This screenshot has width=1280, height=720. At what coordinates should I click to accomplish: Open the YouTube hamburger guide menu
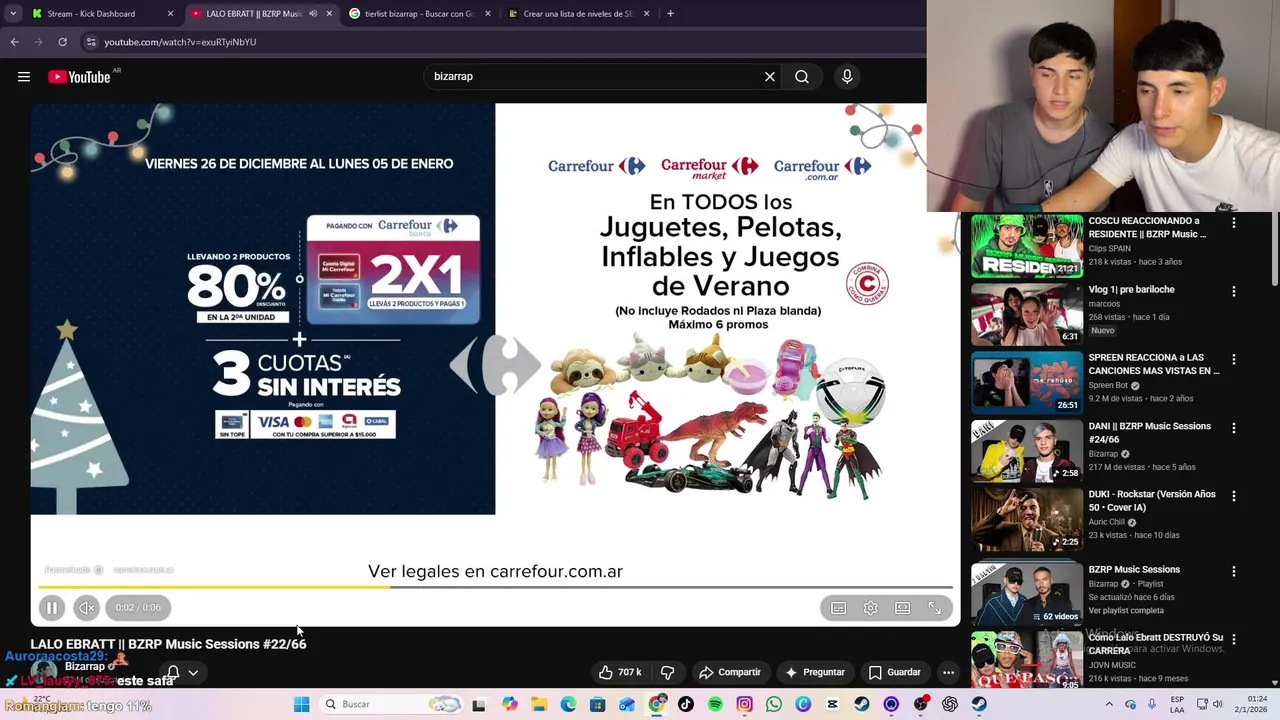pos(24,77)
